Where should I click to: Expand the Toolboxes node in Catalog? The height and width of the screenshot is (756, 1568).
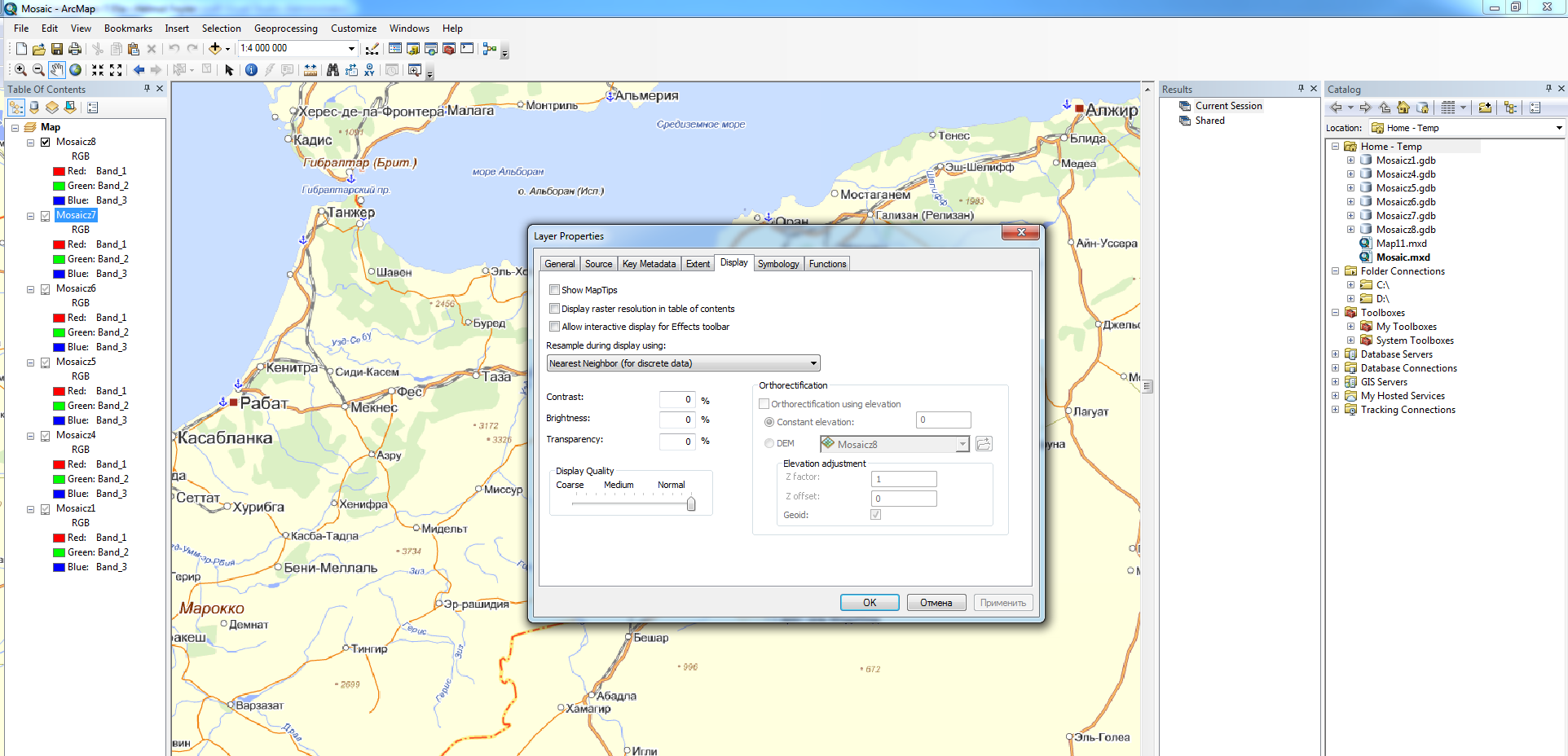point(1335,313)
